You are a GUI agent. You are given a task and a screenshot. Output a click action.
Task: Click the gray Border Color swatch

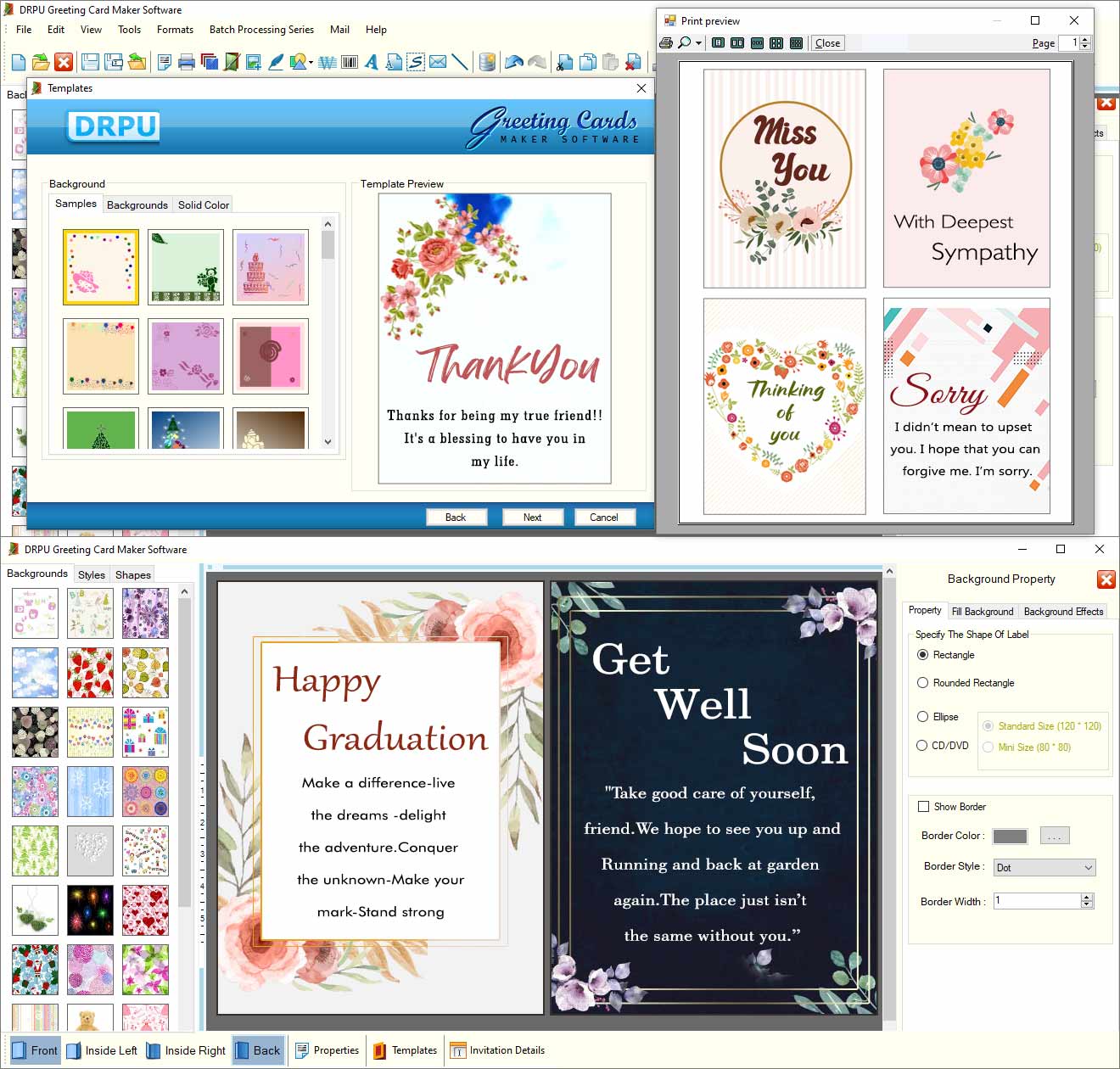(1010, 837)
